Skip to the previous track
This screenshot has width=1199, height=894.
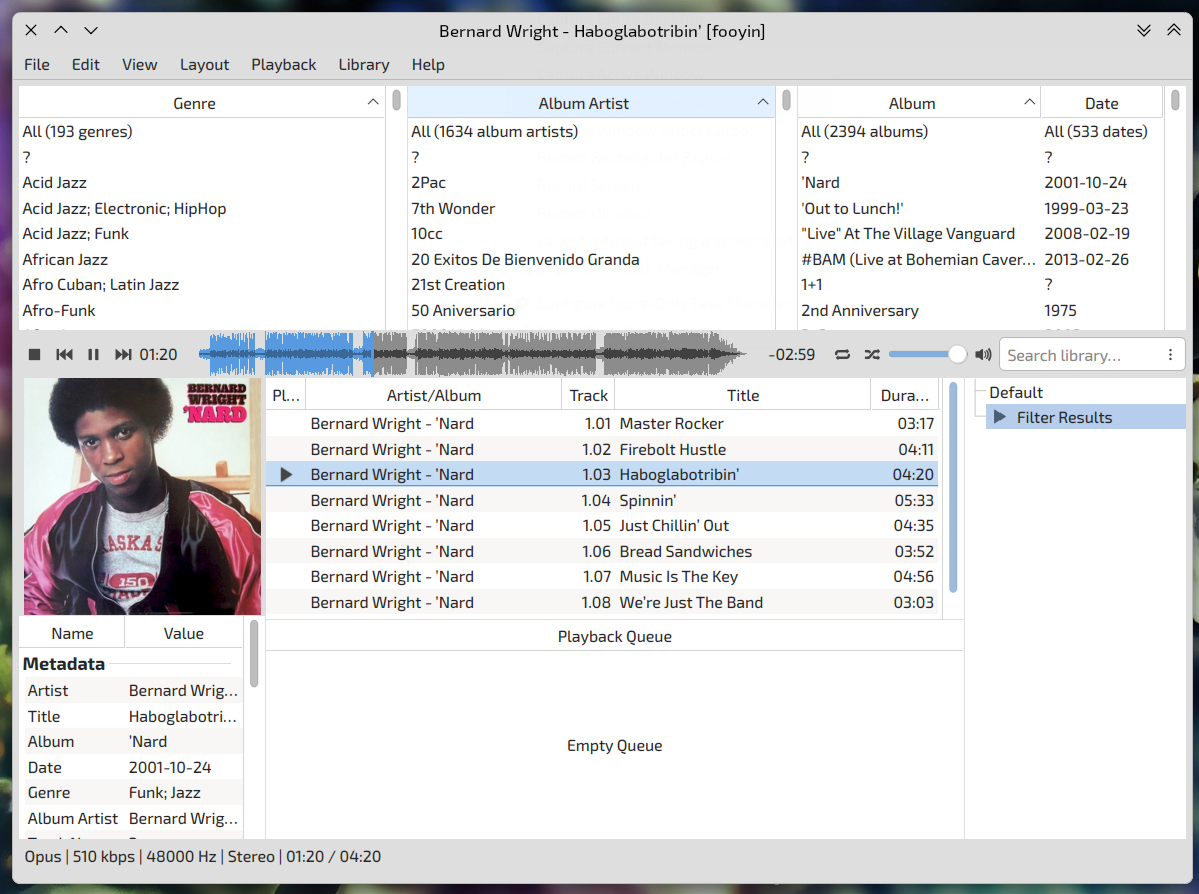[x=64, y=355]
